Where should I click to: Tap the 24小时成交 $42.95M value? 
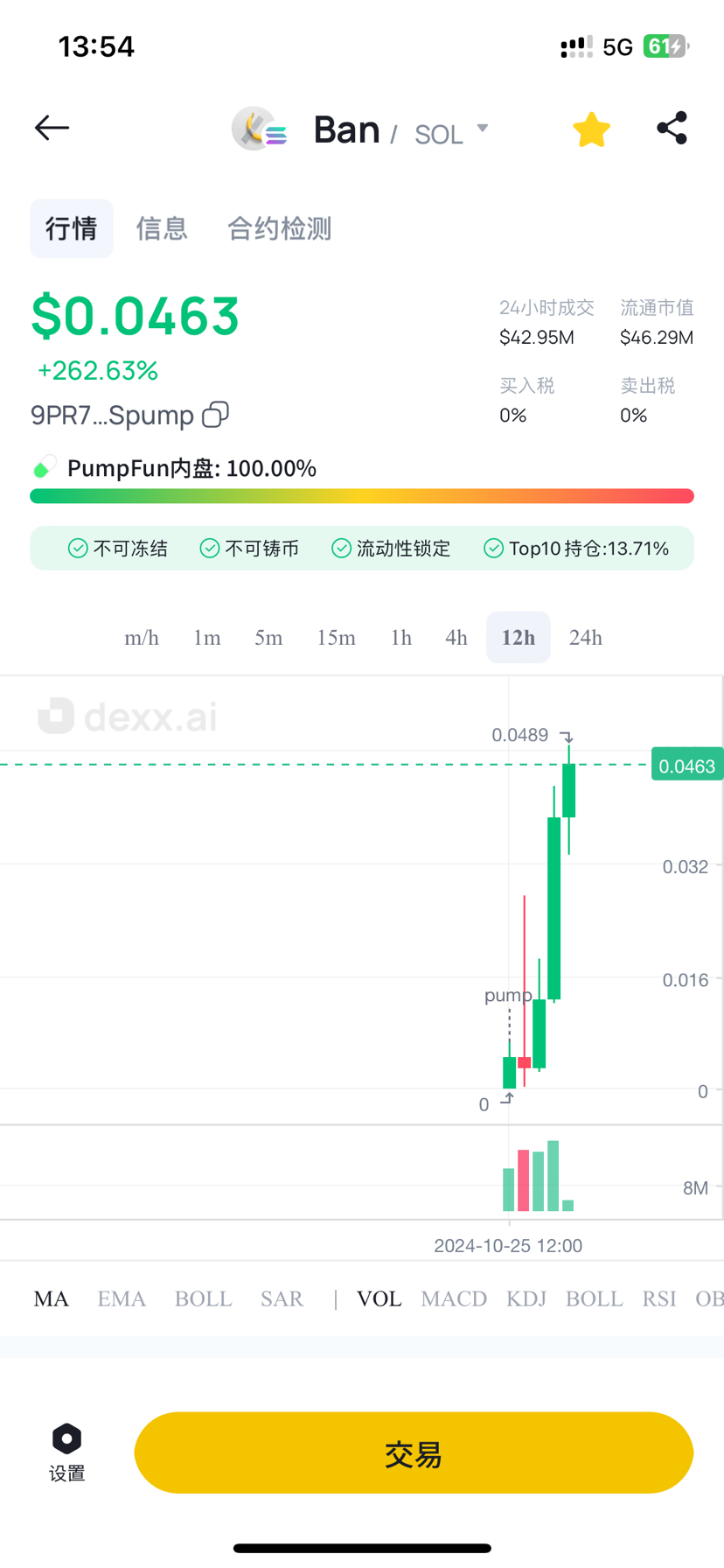tap(537, 338)
